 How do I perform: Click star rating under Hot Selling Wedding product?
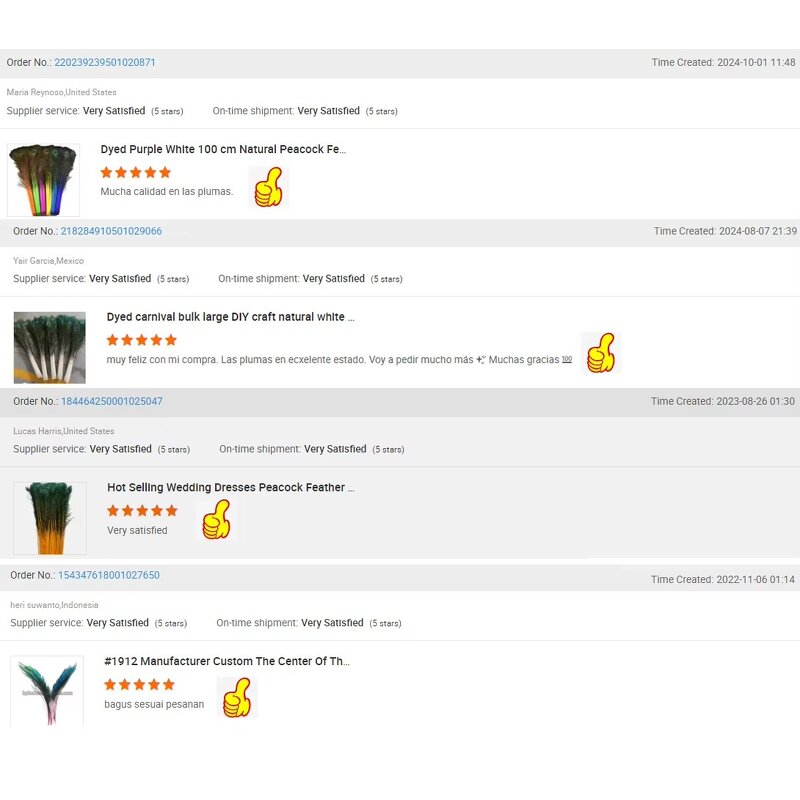pos(142,510)
